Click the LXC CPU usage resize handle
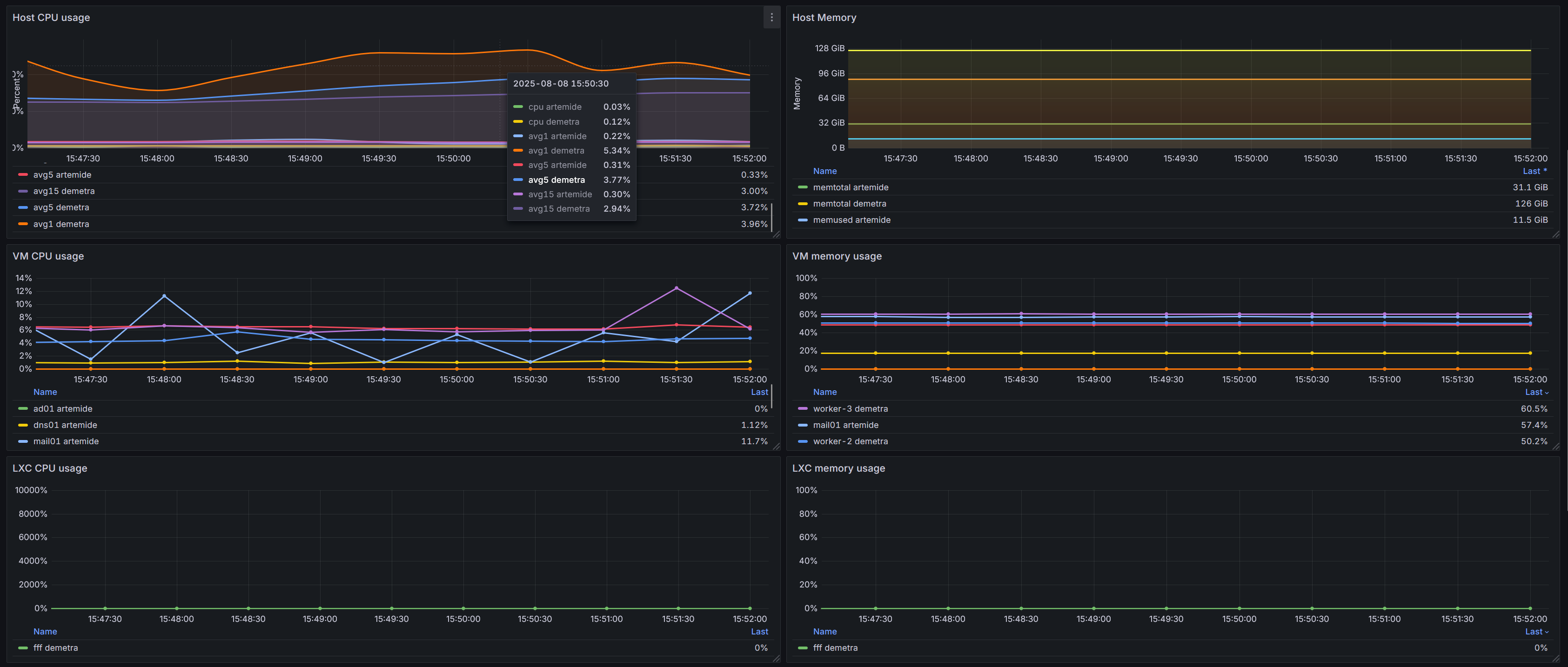This screenshot has width=1568, height=667. [776, 659]
